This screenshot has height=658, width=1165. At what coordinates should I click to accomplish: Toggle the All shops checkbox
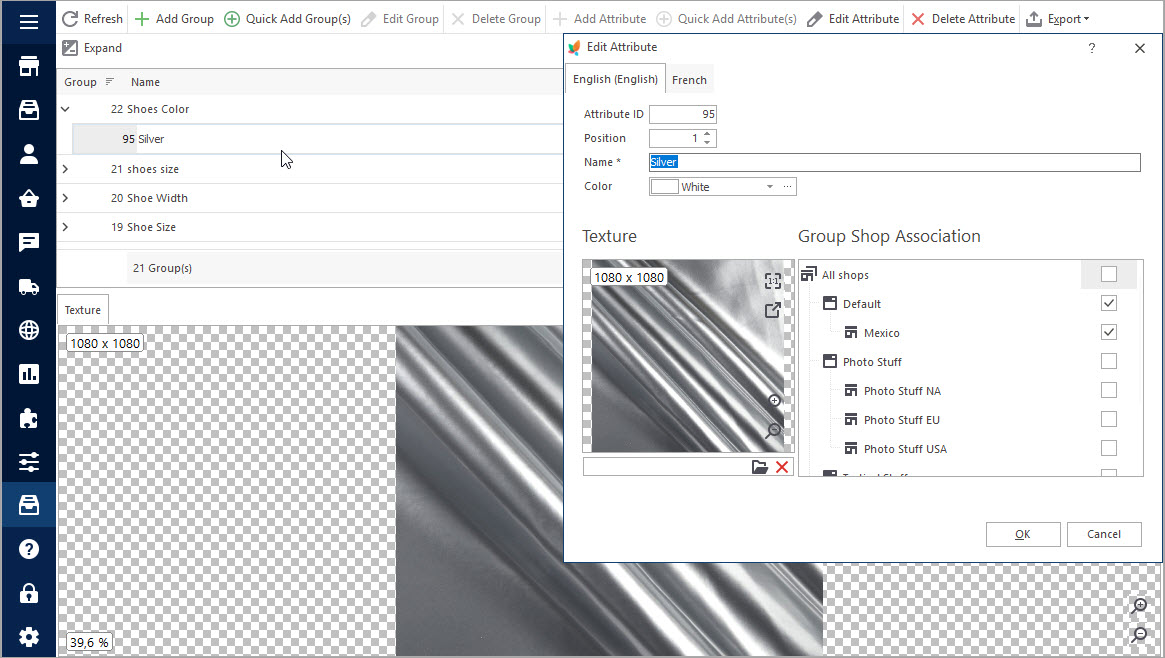(x=1108, y=274)
